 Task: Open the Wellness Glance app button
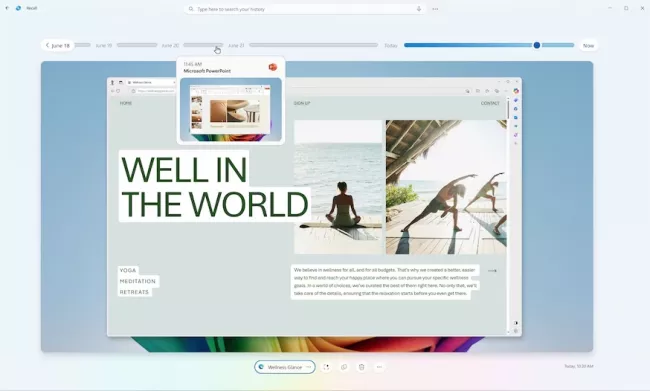(x=284, y=367)
